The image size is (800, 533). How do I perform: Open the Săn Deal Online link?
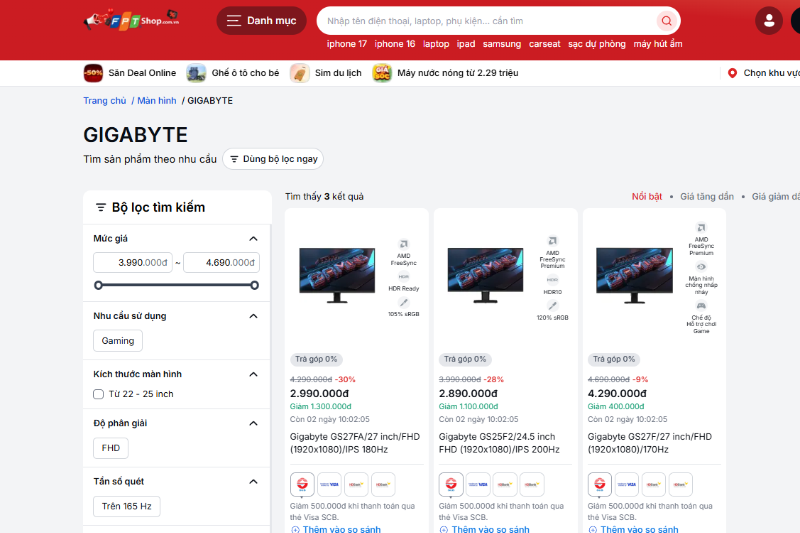coord(142,73)
